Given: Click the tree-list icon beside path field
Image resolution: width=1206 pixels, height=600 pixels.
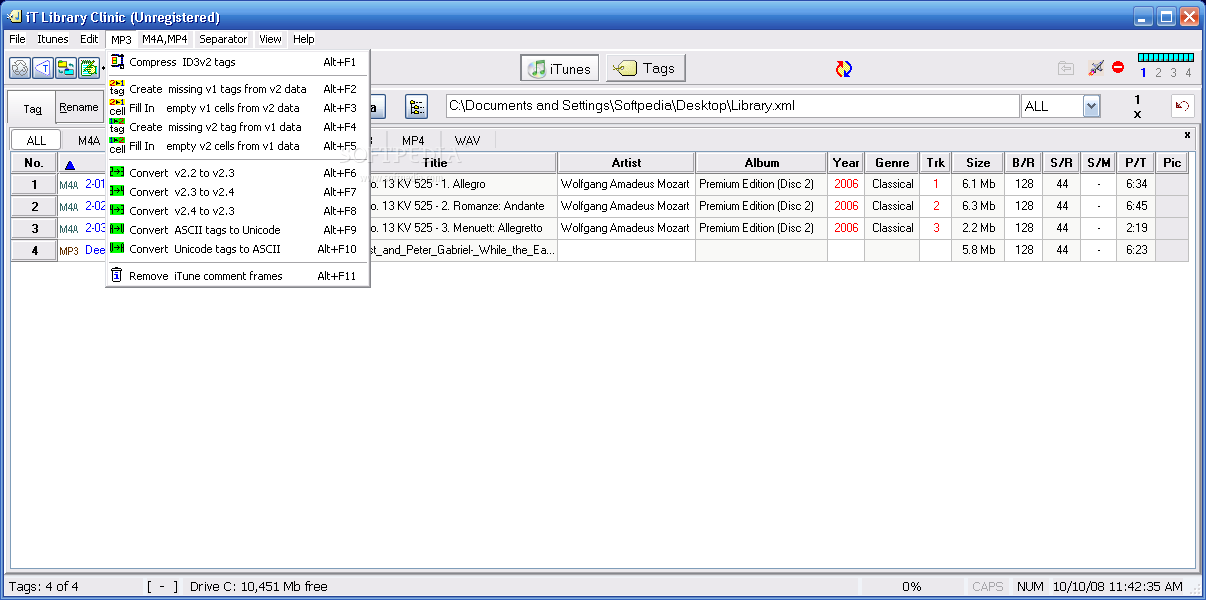Looking at the screenshot, I should (x=416, y=106).
